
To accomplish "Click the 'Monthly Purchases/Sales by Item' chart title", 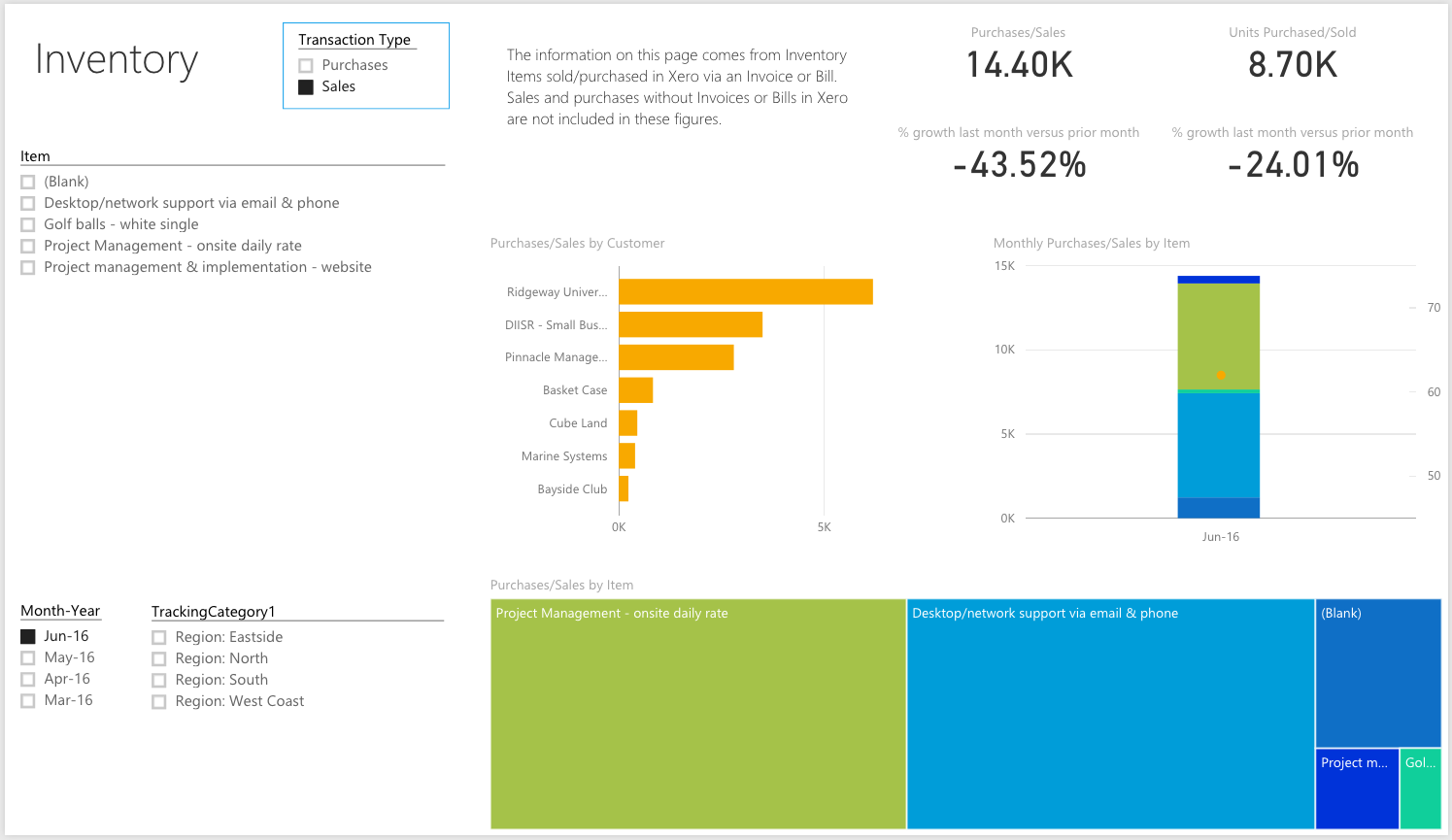I will pos(1092,244).
